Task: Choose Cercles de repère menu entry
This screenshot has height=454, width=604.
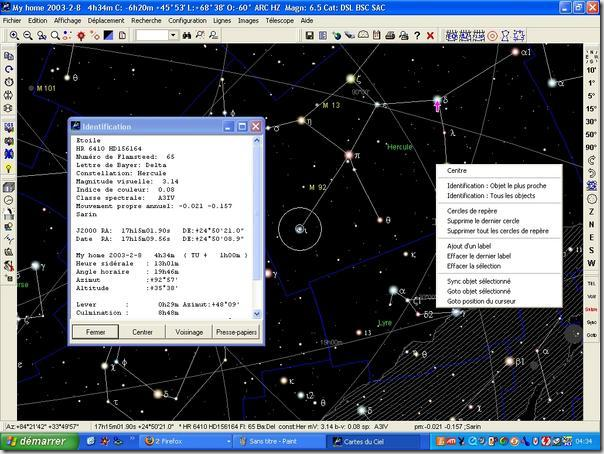Action: (472, 211)
